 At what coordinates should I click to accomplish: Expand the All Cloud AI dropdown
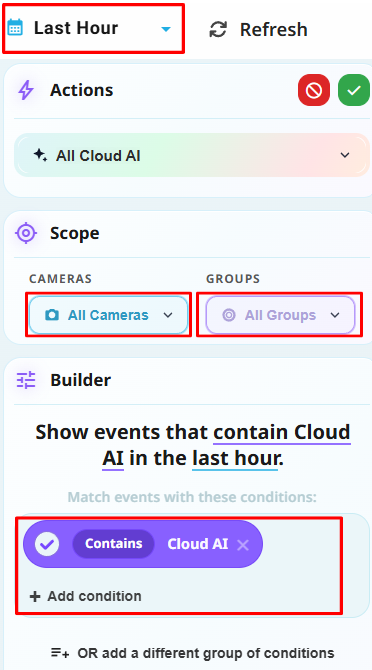pos(192,155)
